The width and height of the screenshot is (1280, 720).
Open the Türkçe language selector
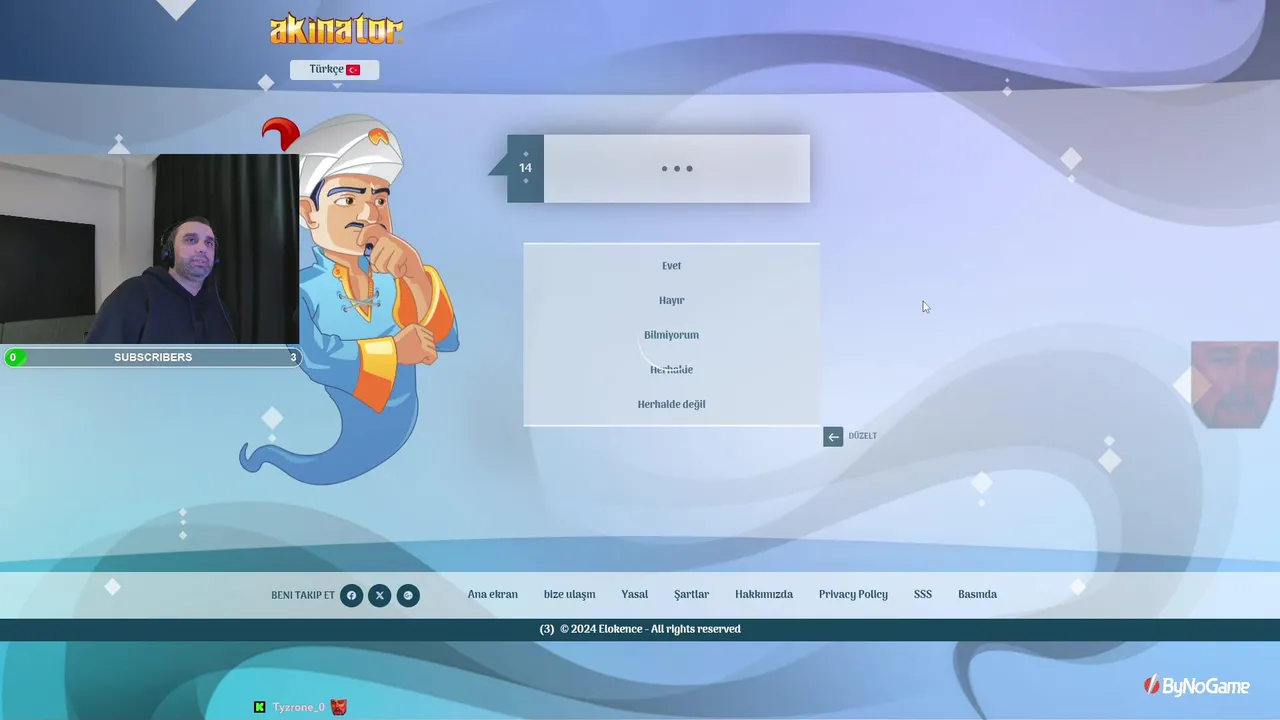334,70
